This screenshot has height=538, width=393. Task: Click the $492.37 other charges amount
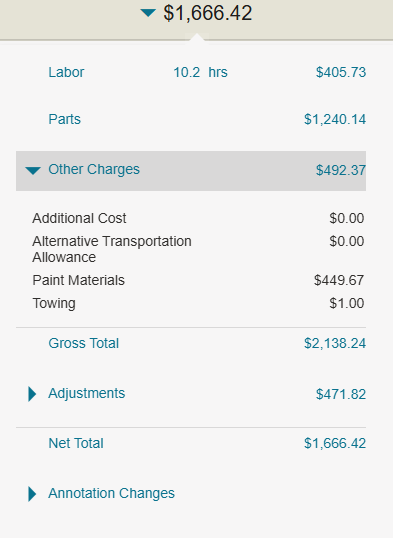341,170
